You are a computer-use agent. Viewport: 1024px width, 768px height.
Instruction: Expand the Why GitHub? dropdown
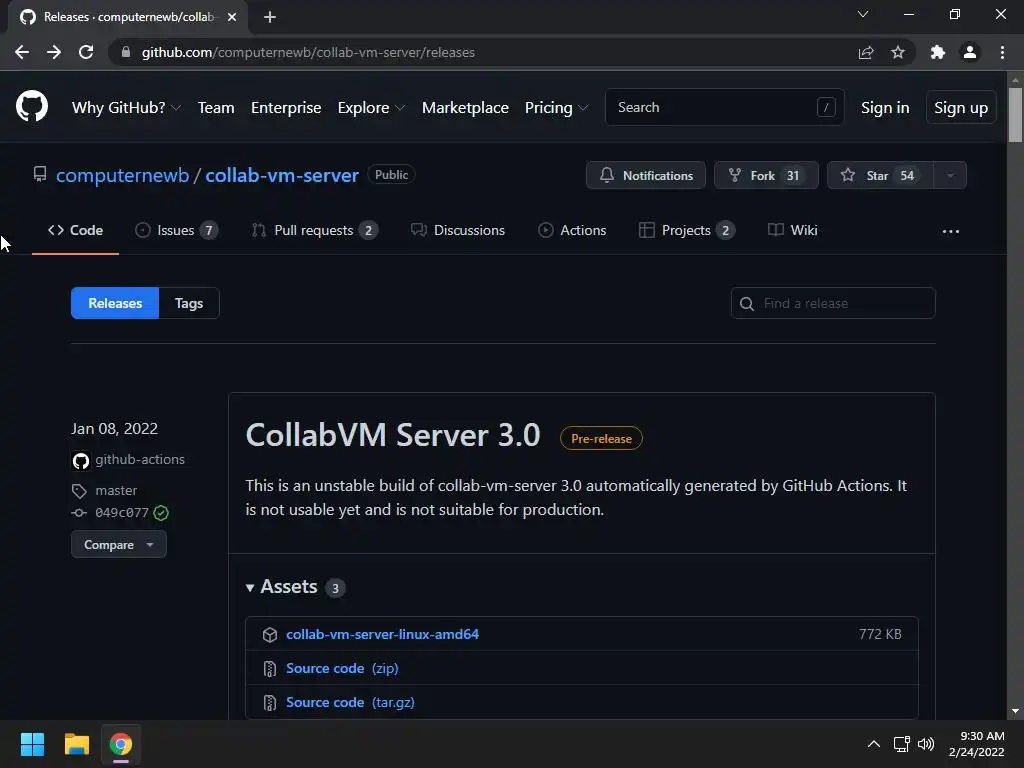click(126, 108)
